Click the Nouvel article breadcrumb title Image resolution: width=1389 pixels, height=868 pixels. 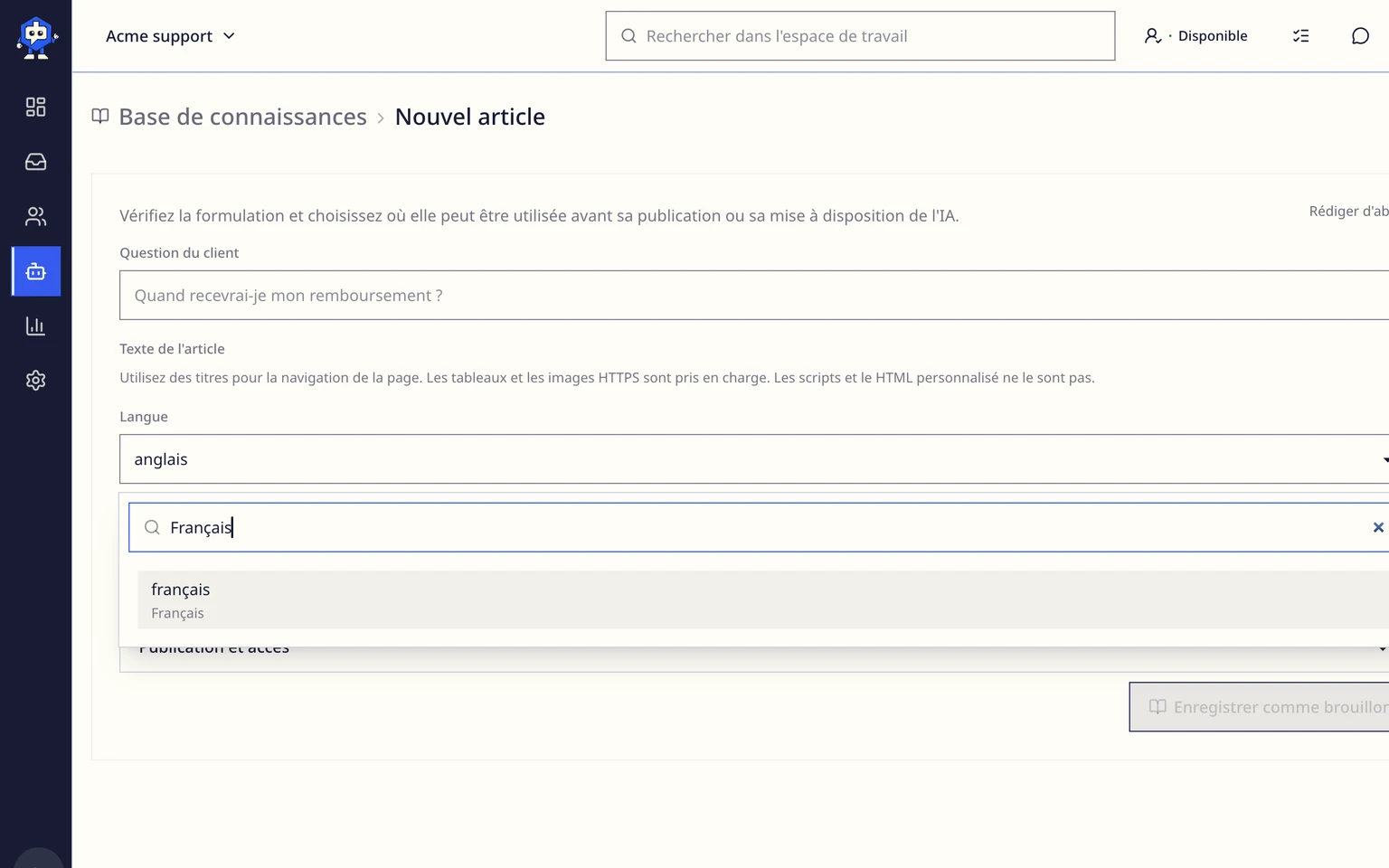470,117
